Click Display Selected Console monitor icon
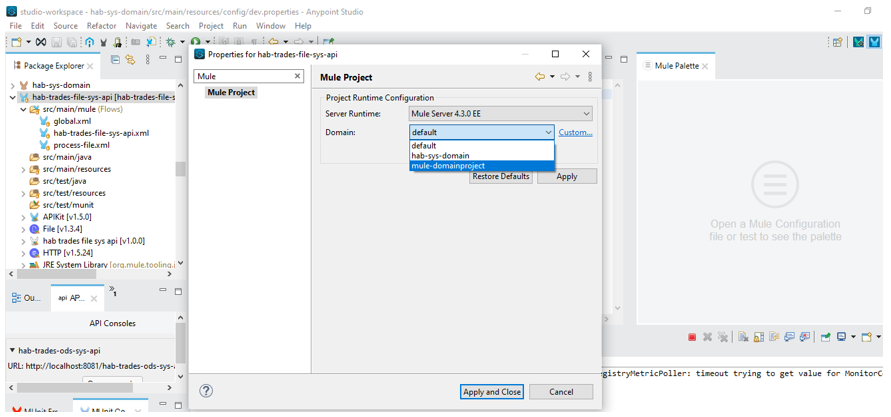 point(842,337)
